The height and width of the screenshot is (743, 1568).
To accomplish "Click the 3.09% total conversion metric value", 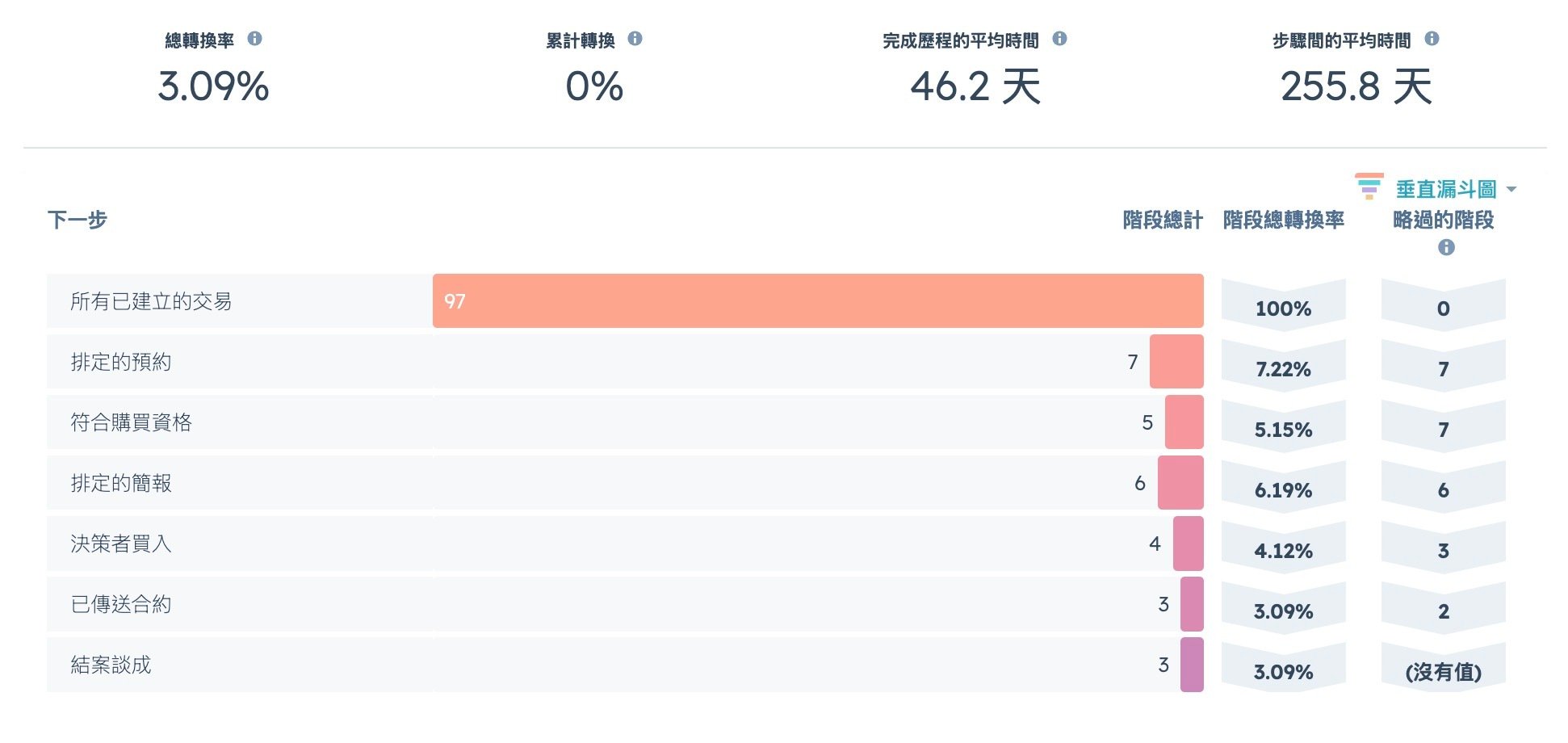I will point(213,86).
